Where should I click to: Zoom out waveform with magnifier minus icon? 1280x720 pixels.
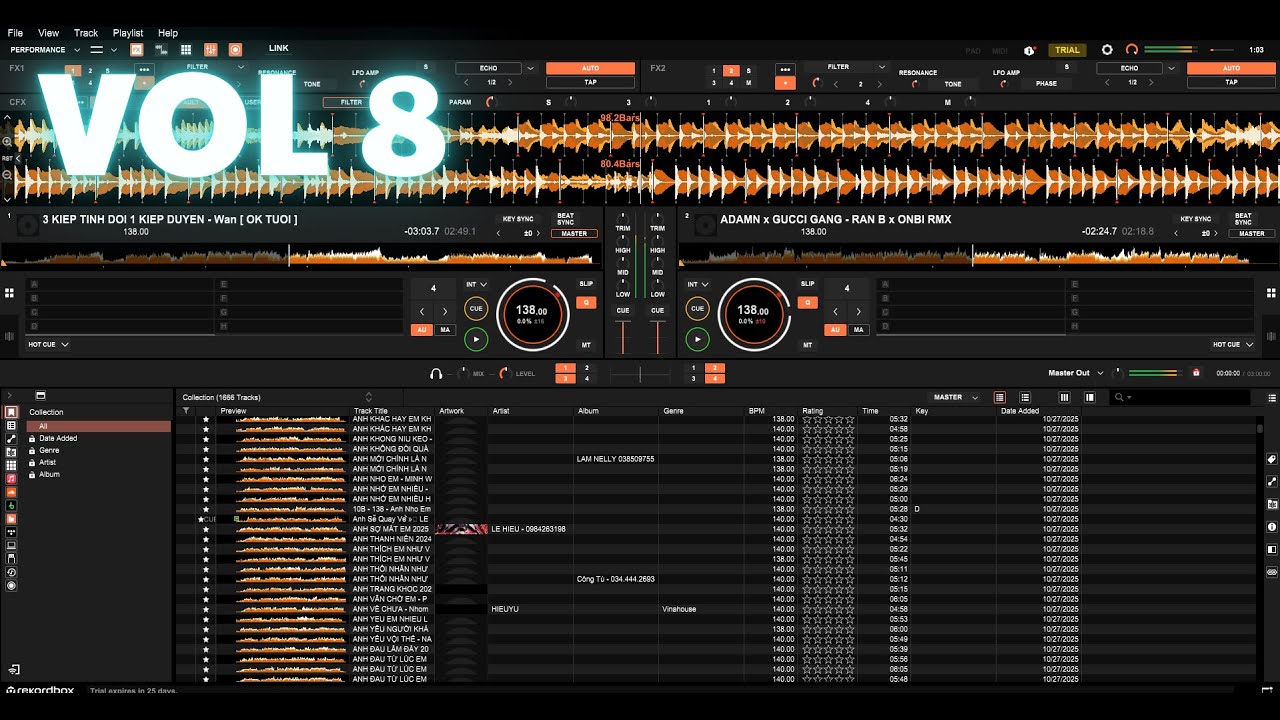pos(7,175)
